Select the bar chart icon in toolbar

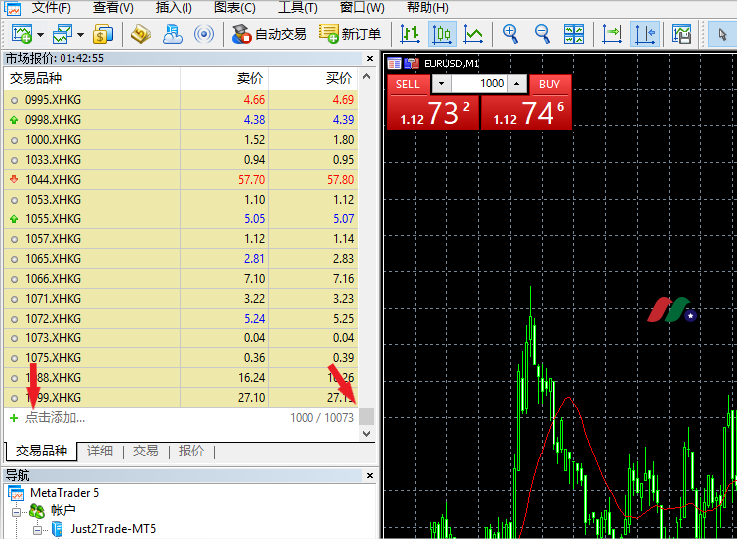(x=410, y=34)
